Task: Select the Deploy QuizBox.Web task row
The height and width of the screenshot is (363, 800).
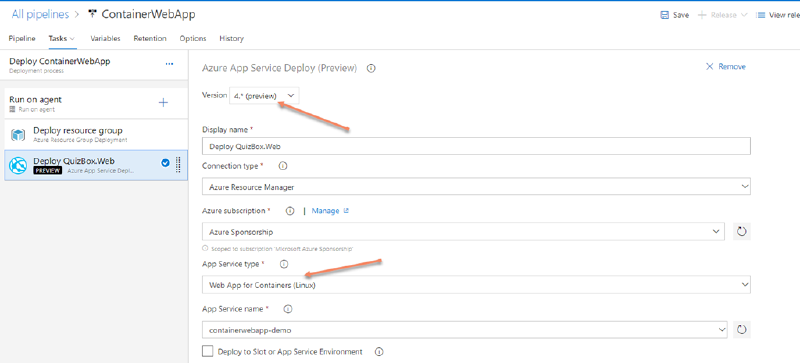Action: (x=96, y=165)
